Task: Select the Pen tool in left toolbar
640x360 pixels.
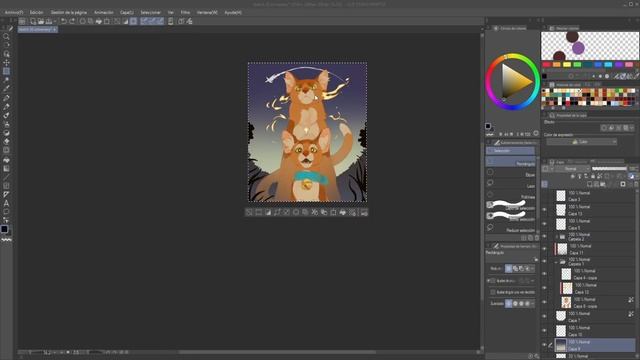Action: pyautogui.click(x=6, y=98)
